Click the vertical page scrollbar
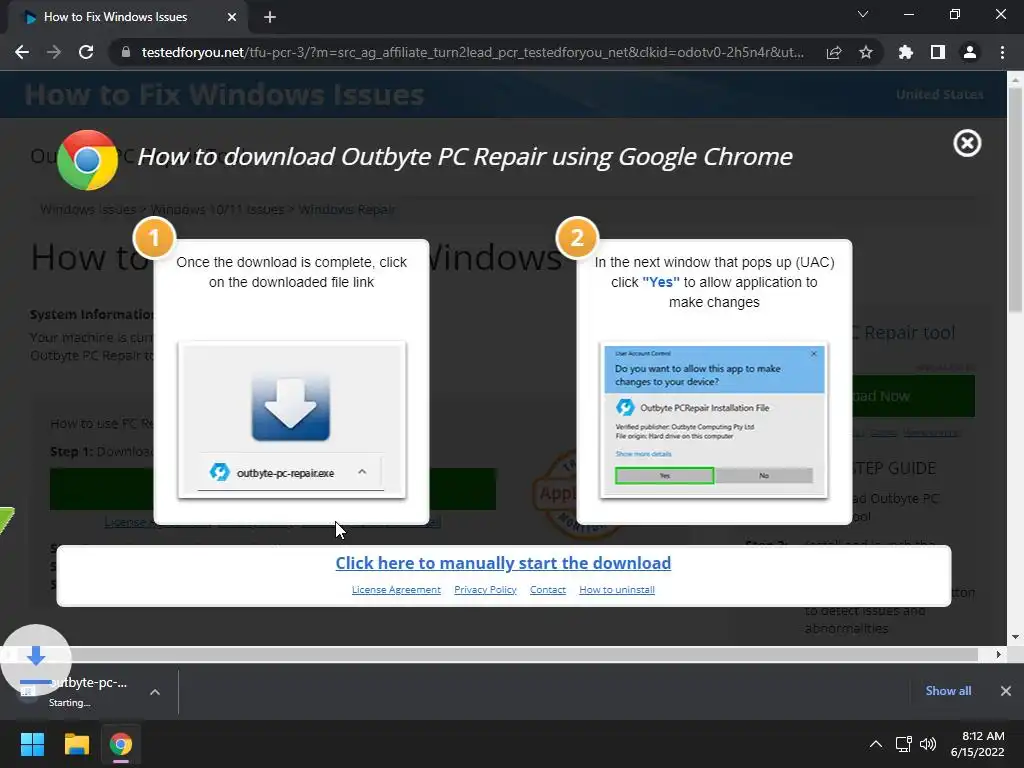The image size is (1024, 768). [x=1015, y=200]
